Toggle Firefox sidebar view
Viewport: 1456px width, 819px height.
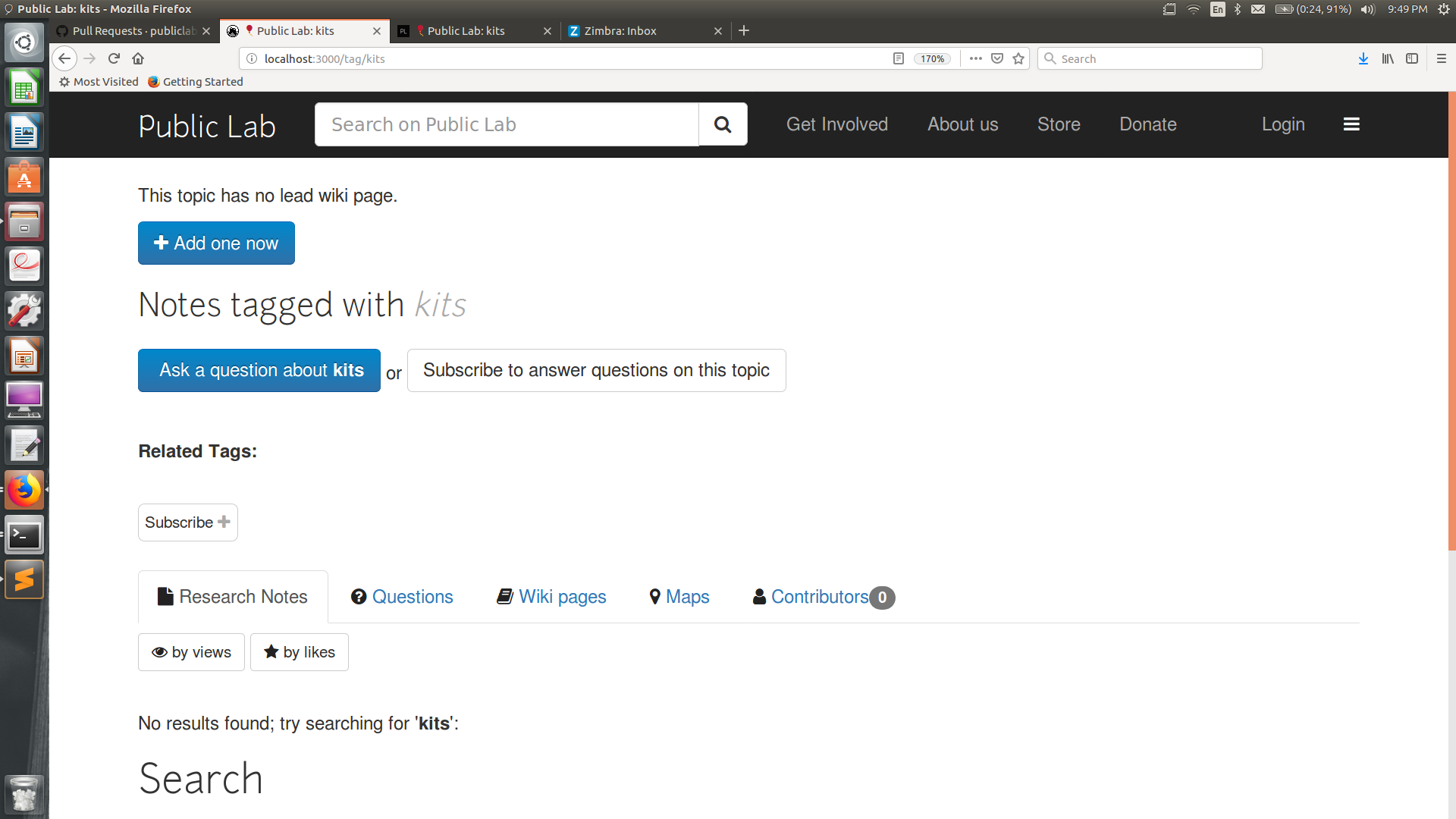click(1412, 58)
